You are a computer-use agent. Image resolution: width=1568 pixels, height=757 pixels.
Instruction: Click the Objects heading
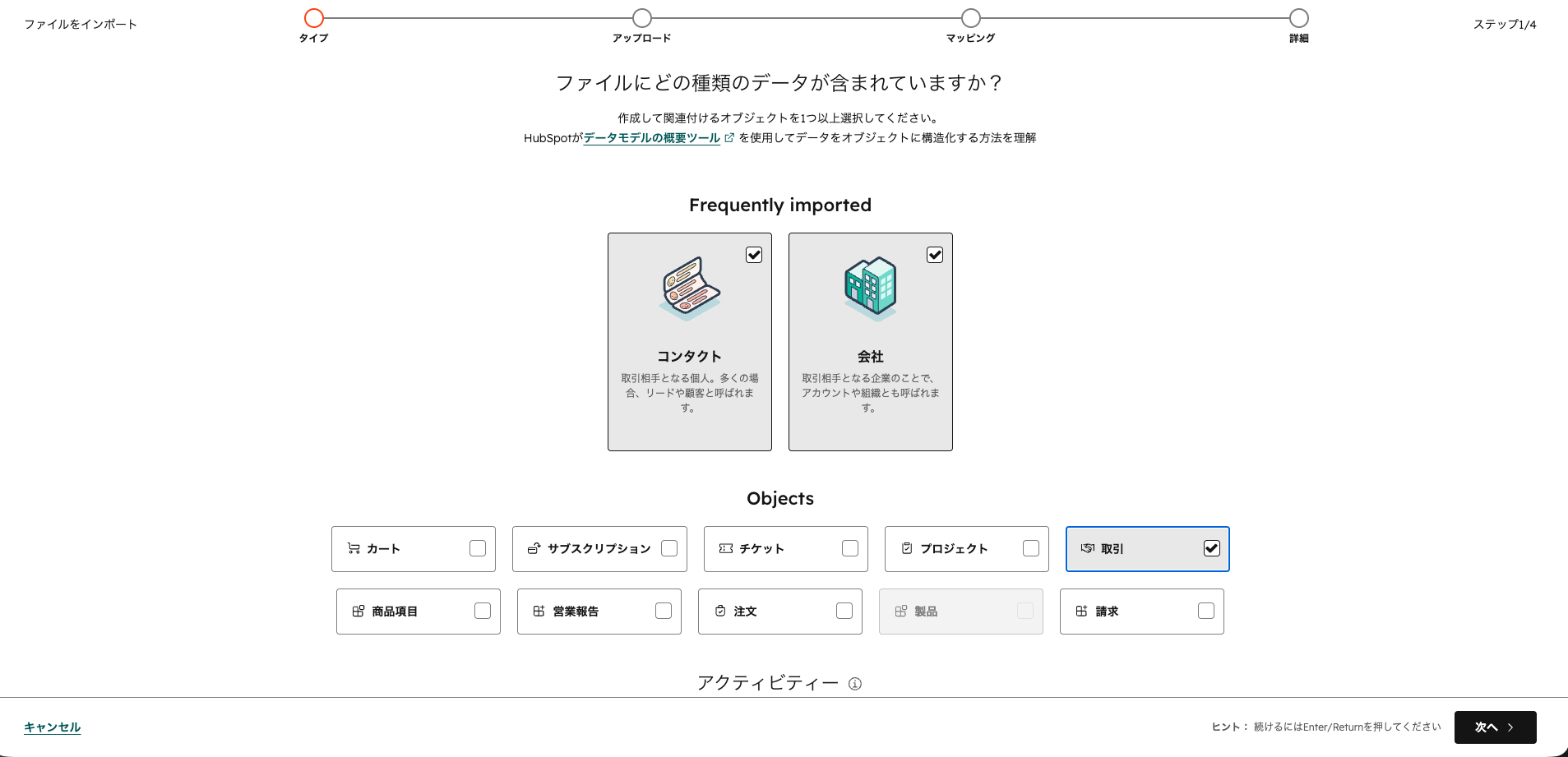780,498
